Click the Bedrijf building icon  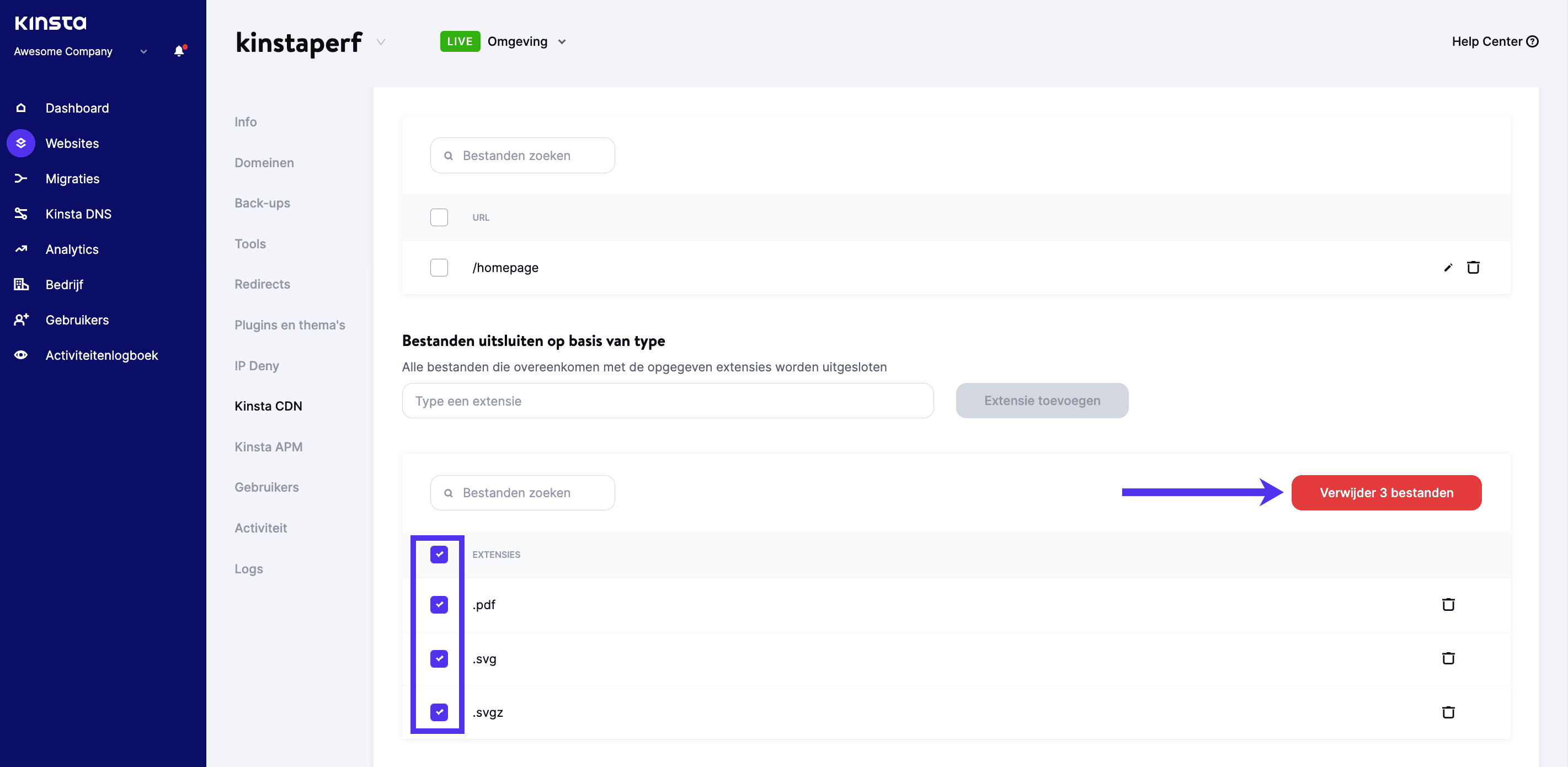click(21, 284)
